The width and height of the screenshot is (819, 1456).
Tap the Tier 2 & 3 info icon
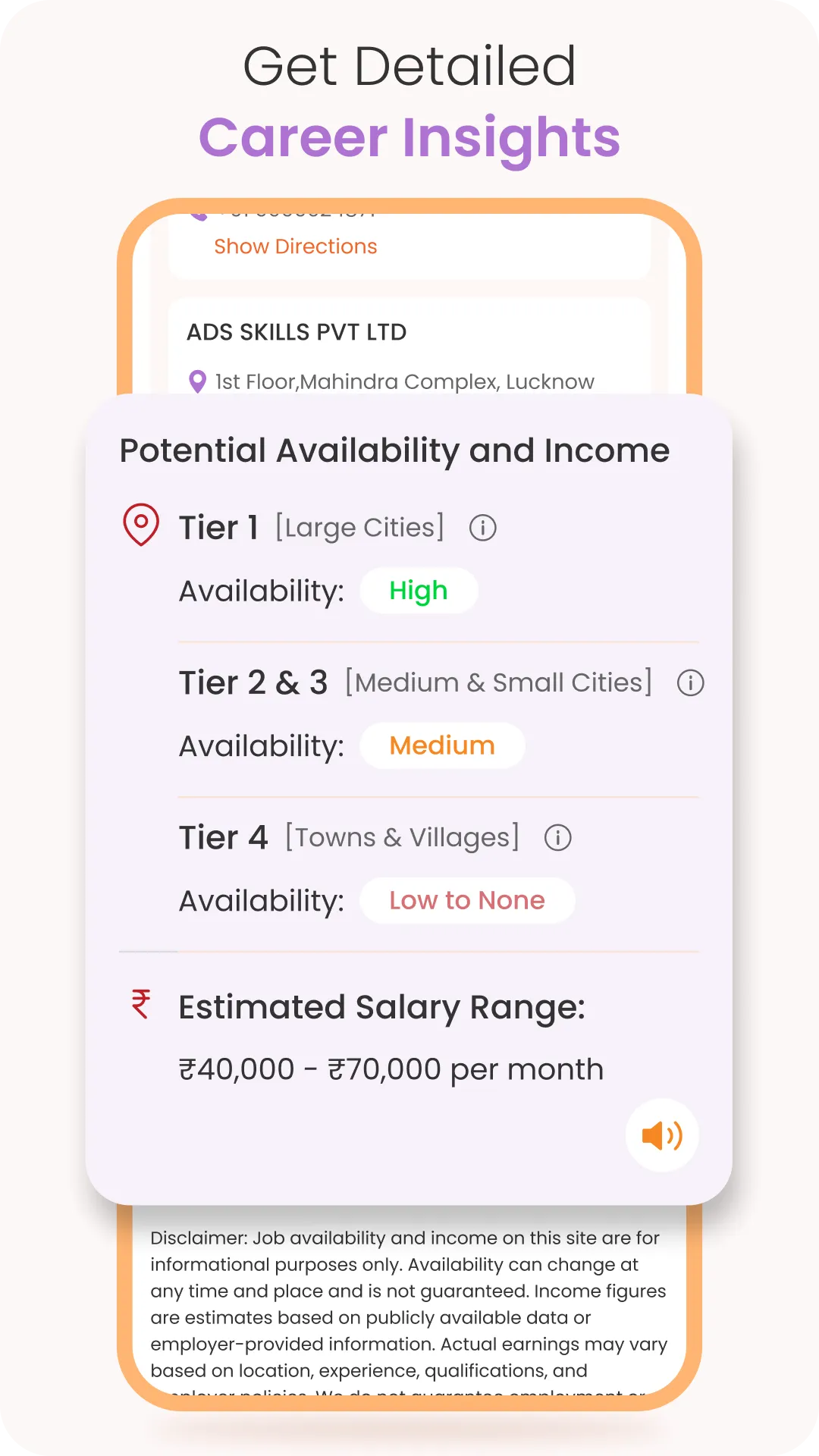(x=690, y=682)
